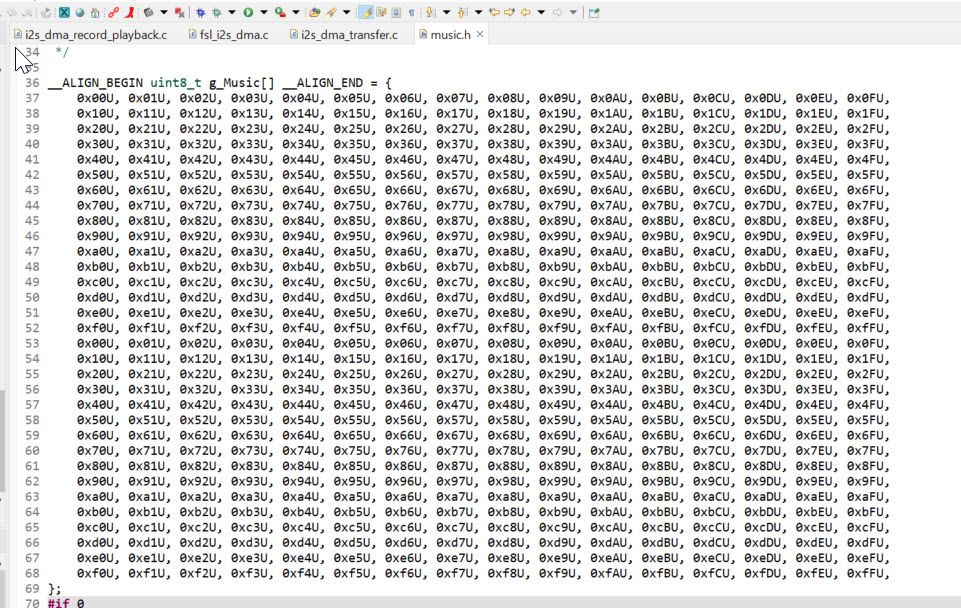This screenshot has width=961, height=608.
Task: Click the blue X MCUXpresso toolbar icon
Action: pyautogui.click(x=64, y=12)
